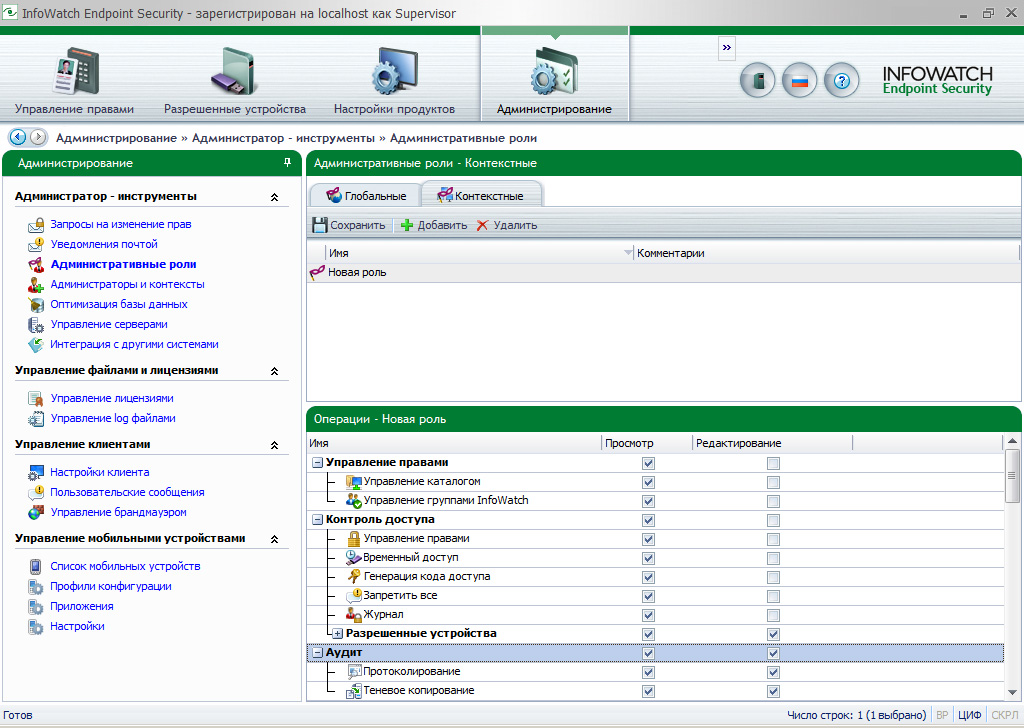Select the Контекстные tab
Image resolution: width=1024 pixels, height=728 pixels.
click(481, 196)
